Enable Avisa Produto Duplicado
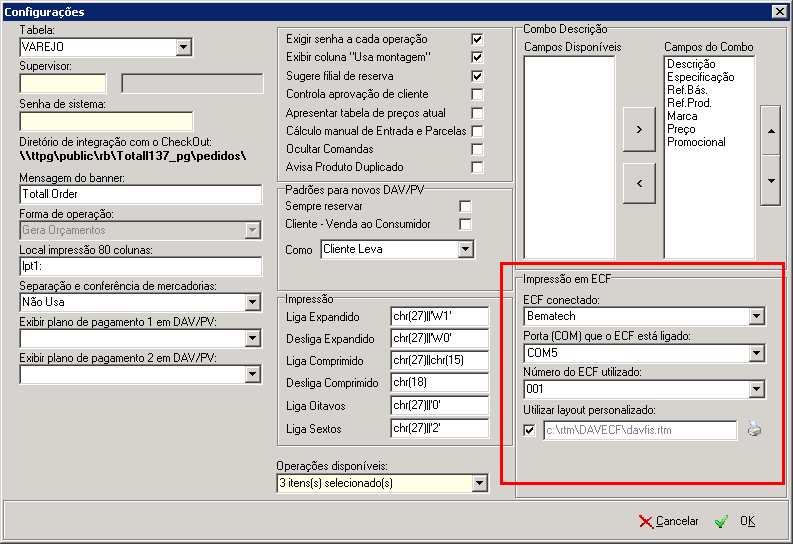 pyautogui.click(x=477, y=167)
